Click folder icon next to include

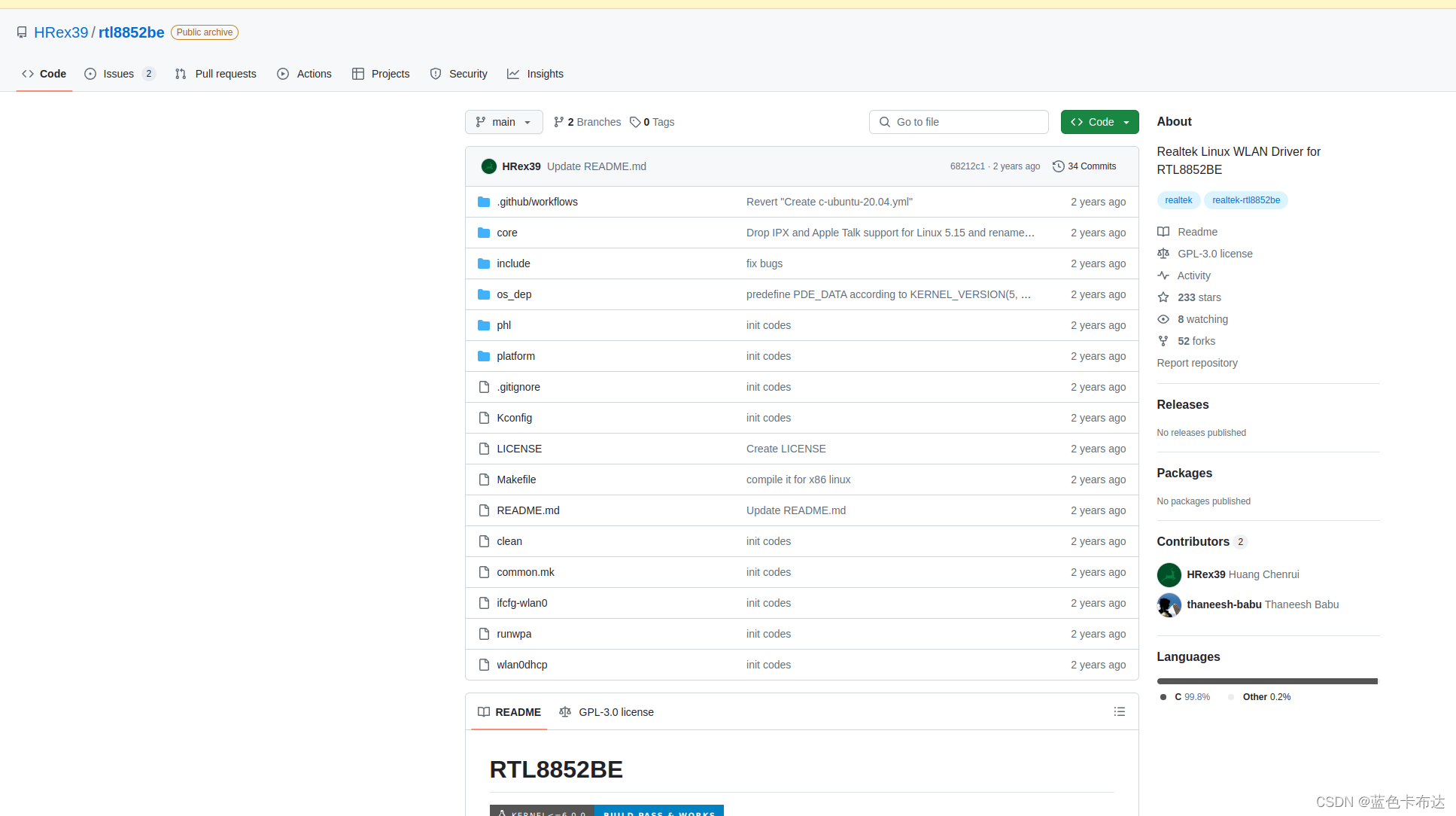(x=484, y=263)
